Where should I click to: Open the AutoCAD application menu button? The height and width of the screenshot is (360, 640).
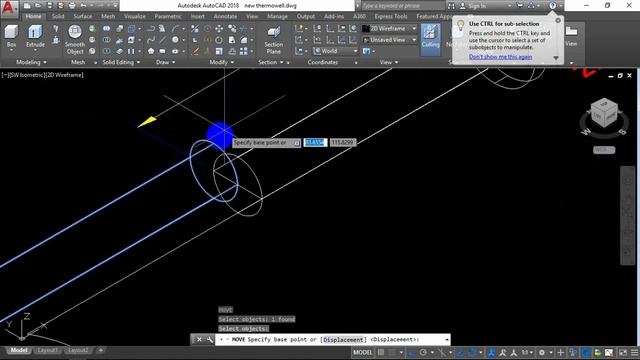[9, 9]
